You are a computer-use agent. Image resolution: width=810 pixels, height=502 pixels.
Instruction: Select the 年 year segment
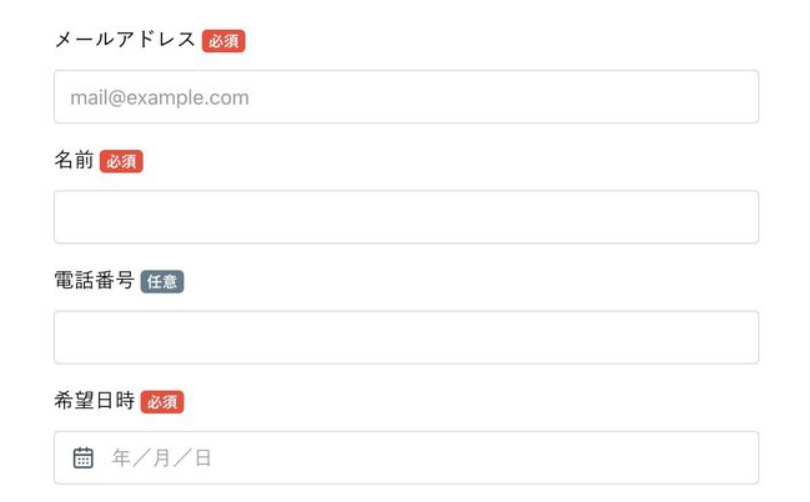[x=121, y=458]
